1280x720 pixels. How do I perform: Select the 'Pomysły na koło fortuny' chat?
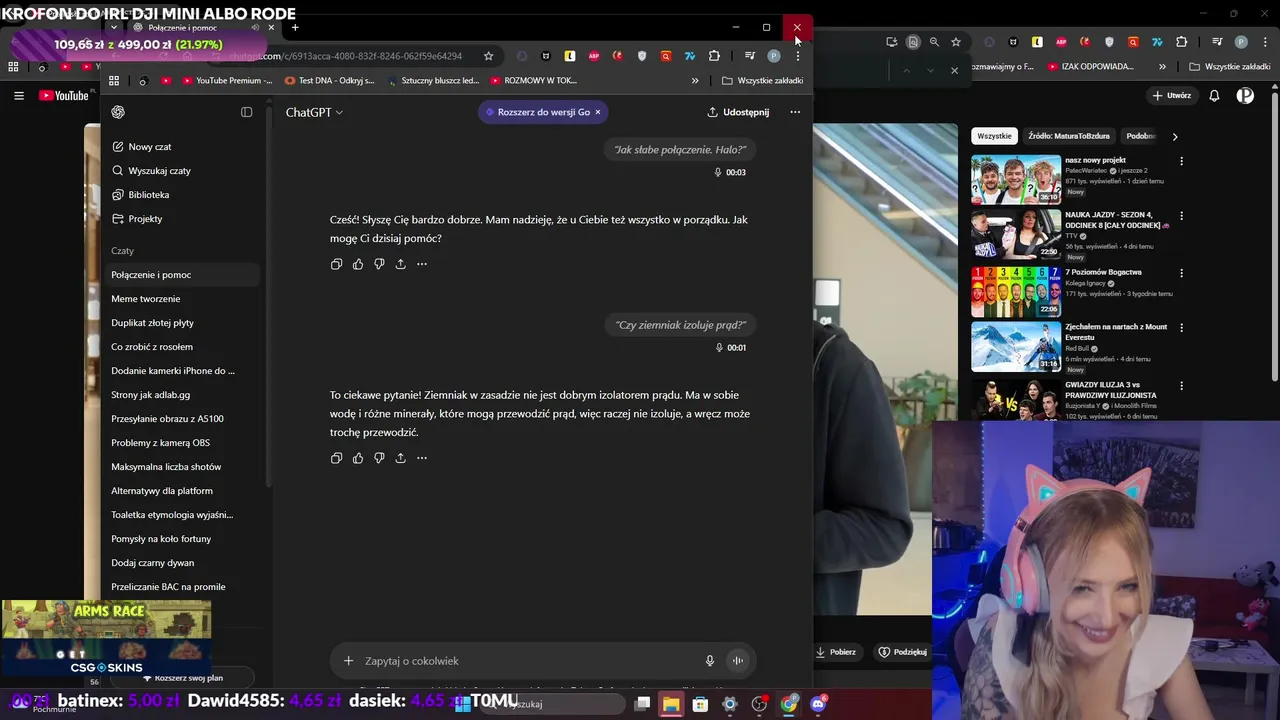point(161,539)
